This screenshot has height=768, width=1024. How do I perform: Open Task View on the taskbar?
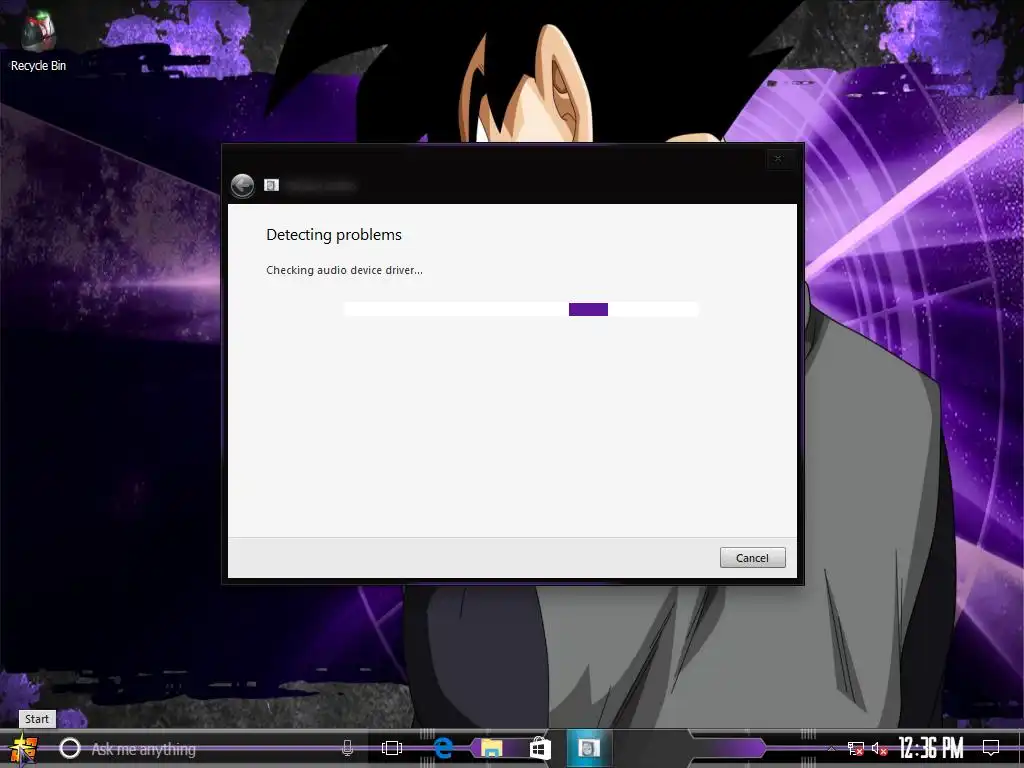point(392,748)
